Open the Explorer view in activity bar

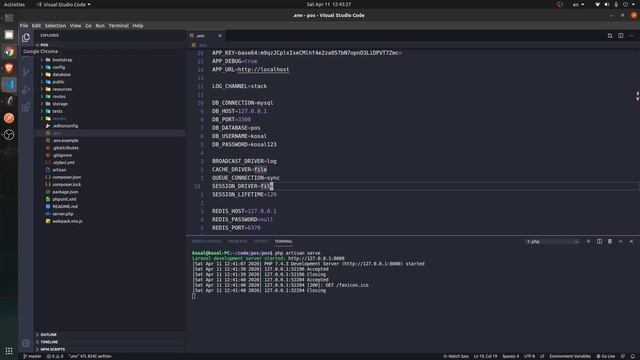pyautogui.click(x=26, y=38)
